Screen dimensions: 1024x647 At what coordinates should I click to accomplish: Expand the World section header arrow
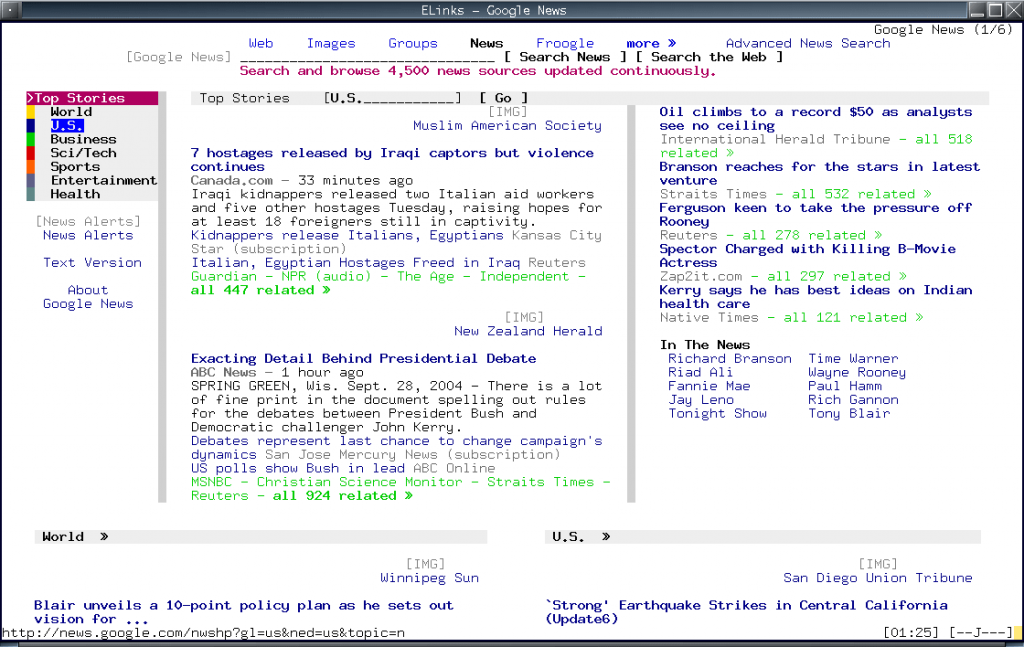coord(104,537)
